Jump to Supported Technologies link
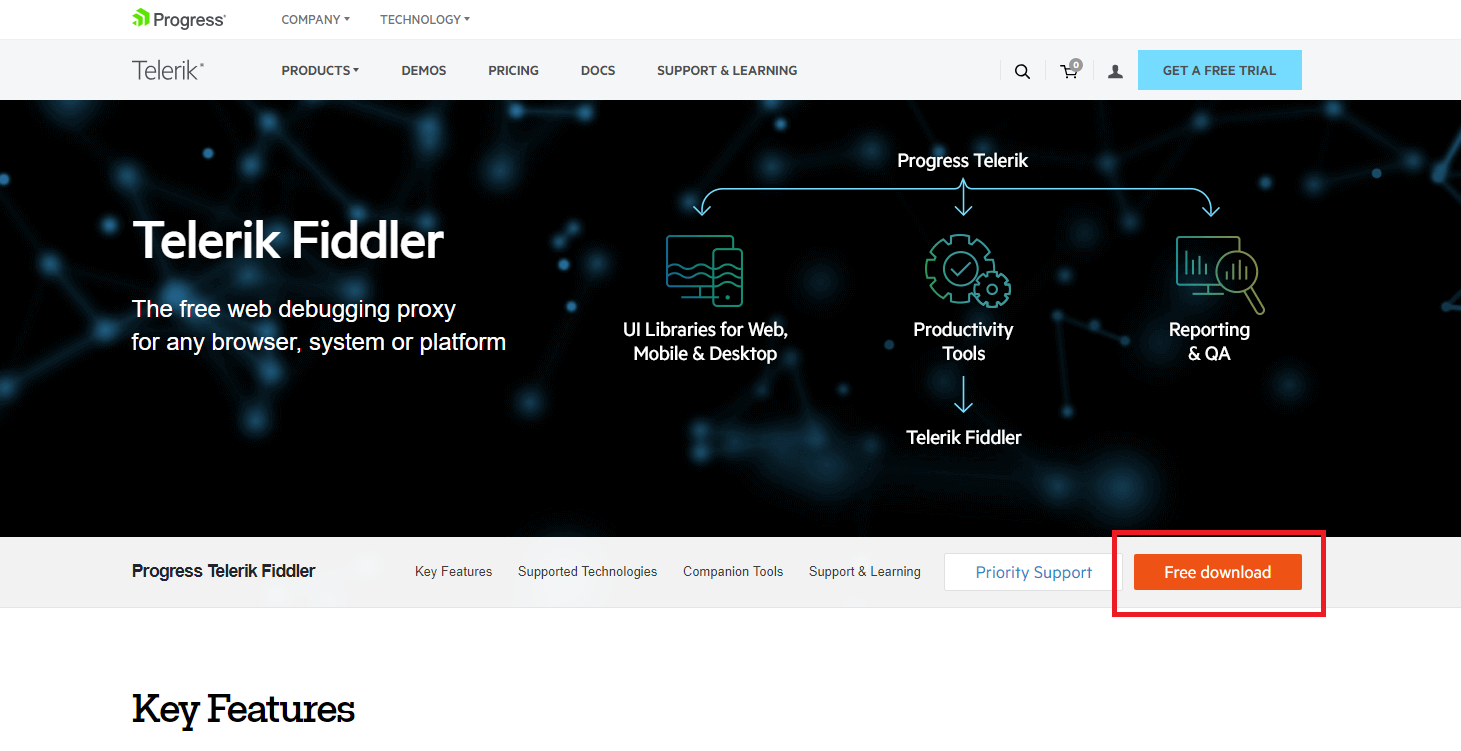This screenshot has height=751, width=1461. click(588, 572)
